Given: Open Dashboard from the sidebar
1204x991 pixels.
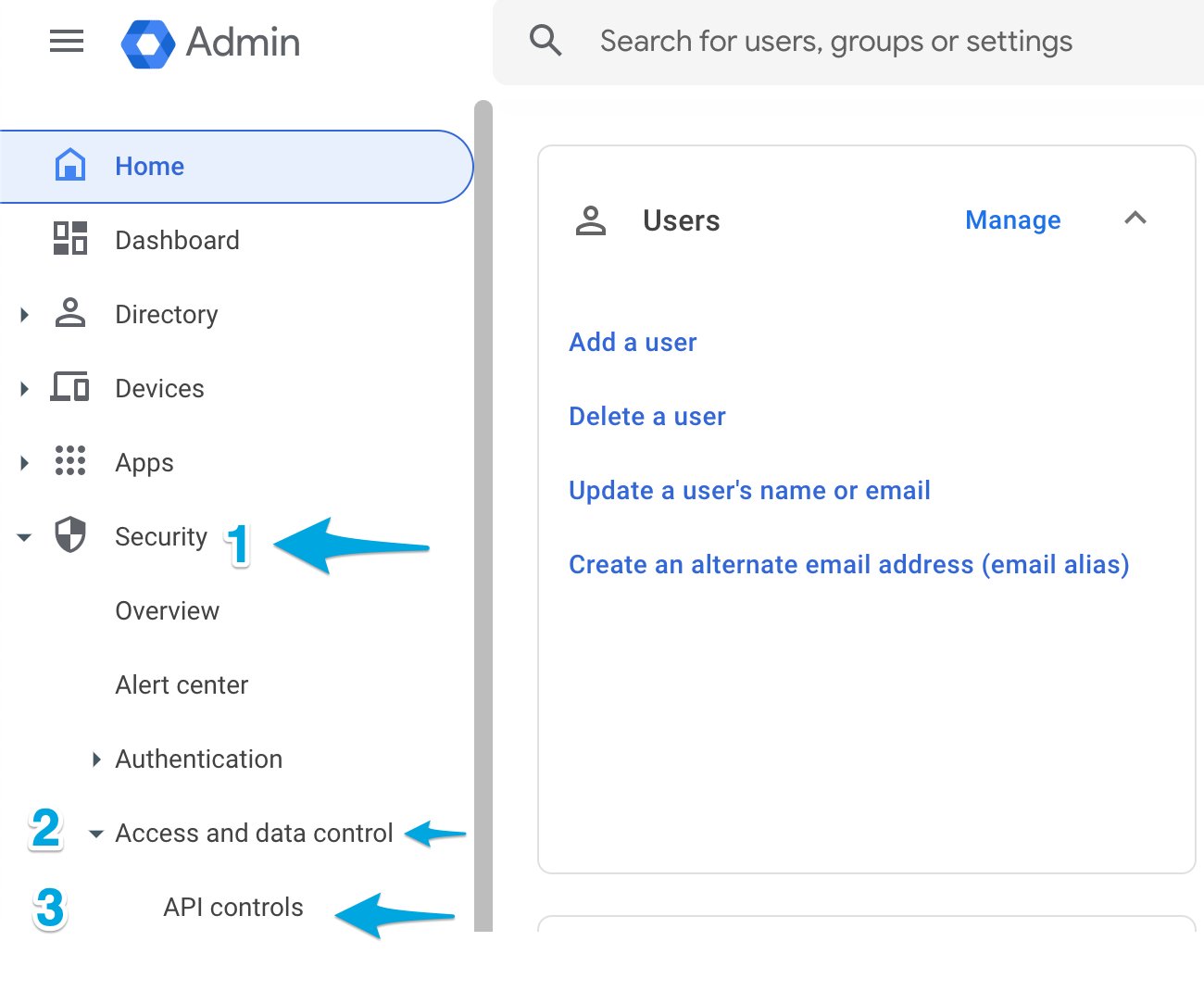Looking at the screenshot, I should pos(178,240).
